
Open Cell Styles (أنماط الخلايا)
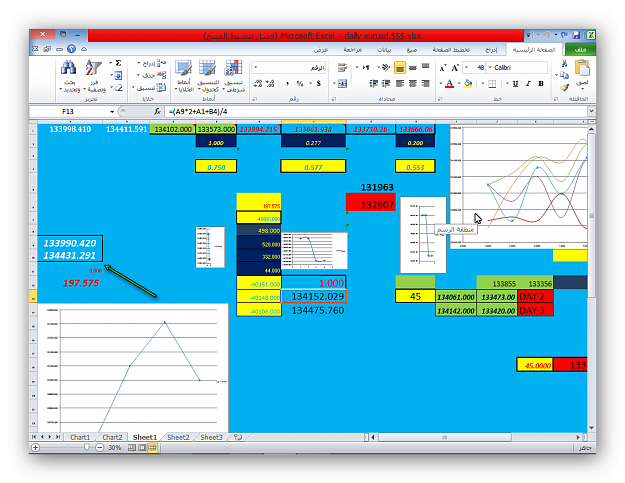click(x=183, y=77)
